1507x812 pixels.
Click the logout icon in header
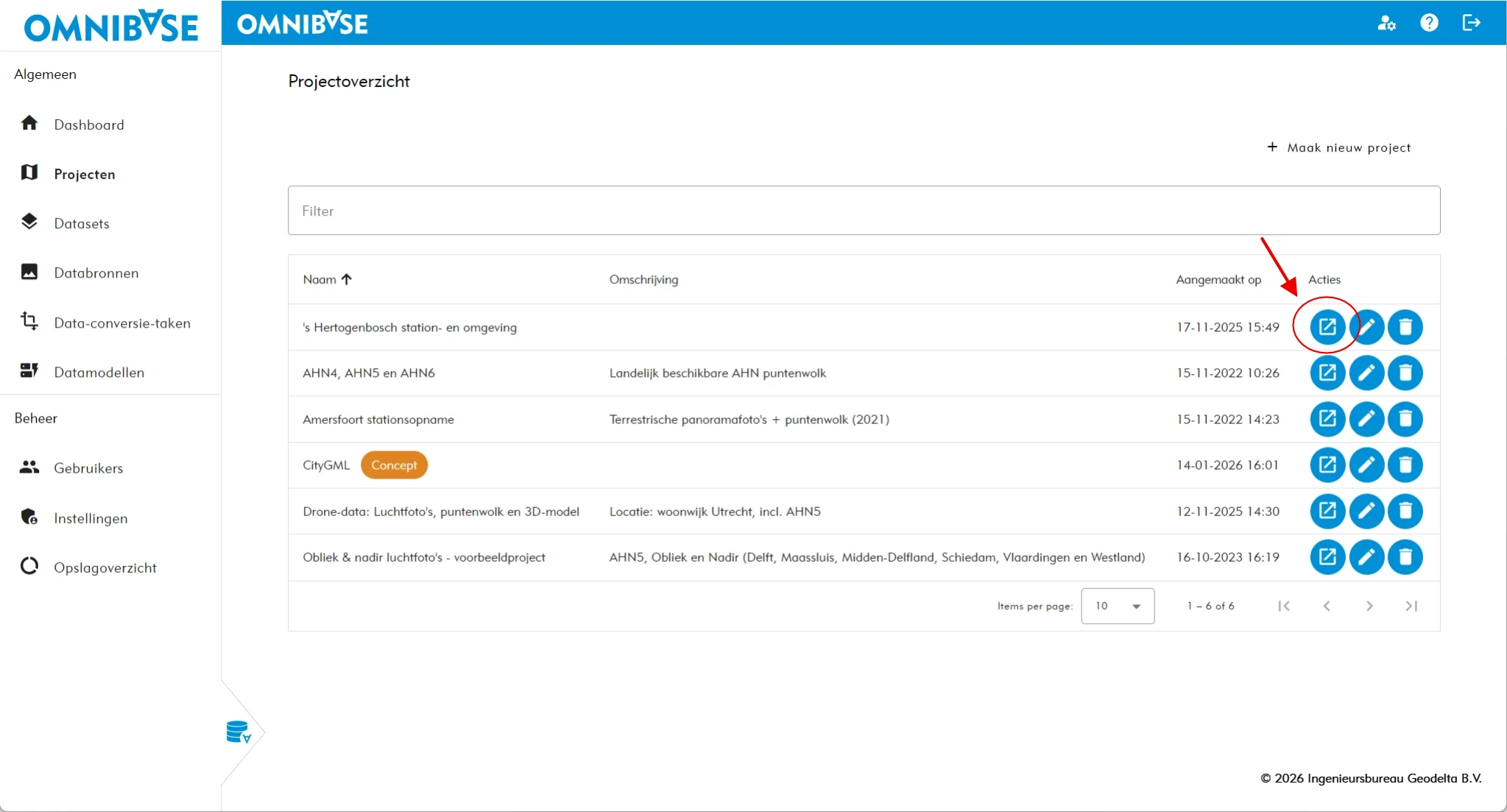pos(1471,23)
